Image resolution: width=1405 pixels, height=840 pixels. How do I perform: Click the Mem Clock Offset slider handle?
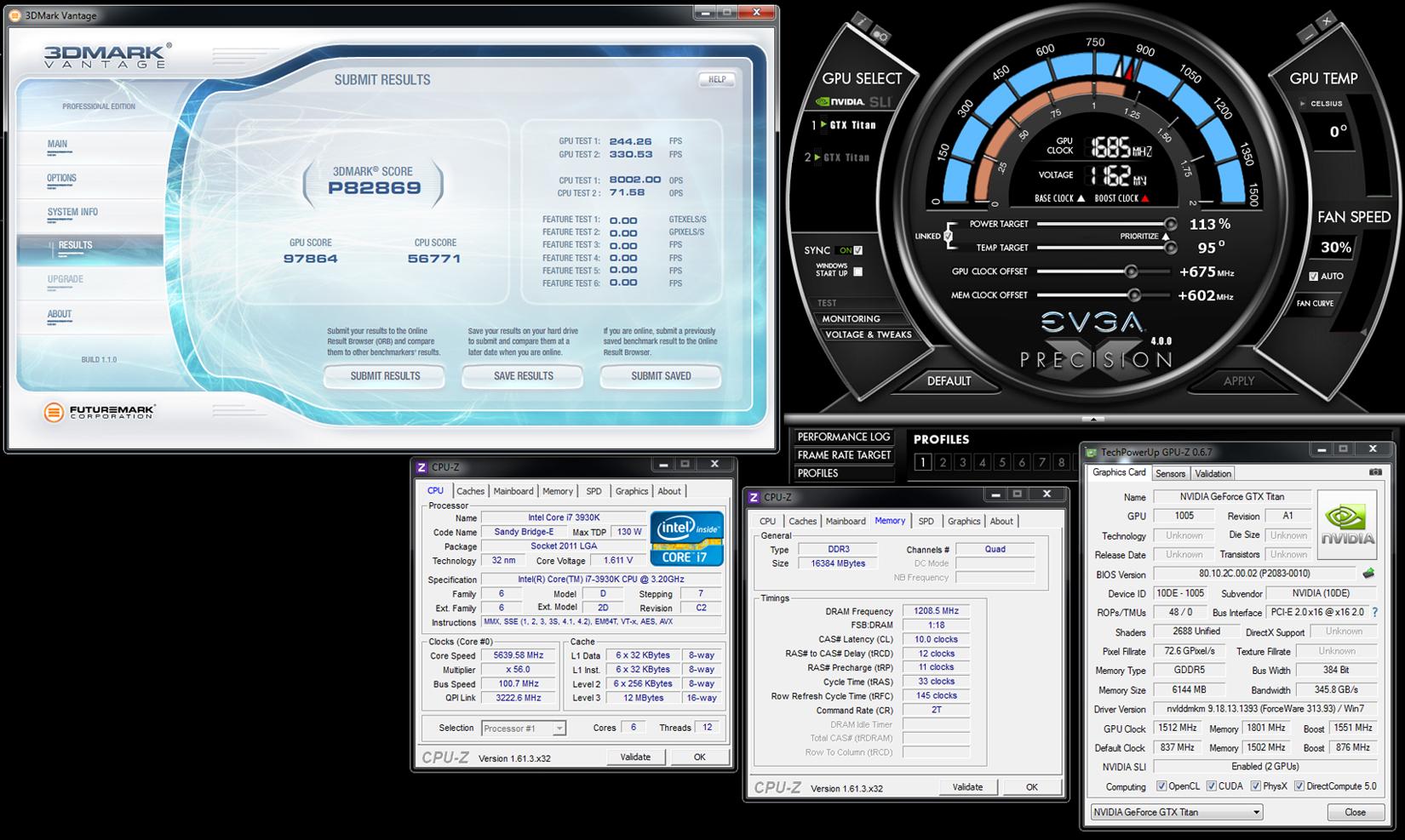(1133, 295)
